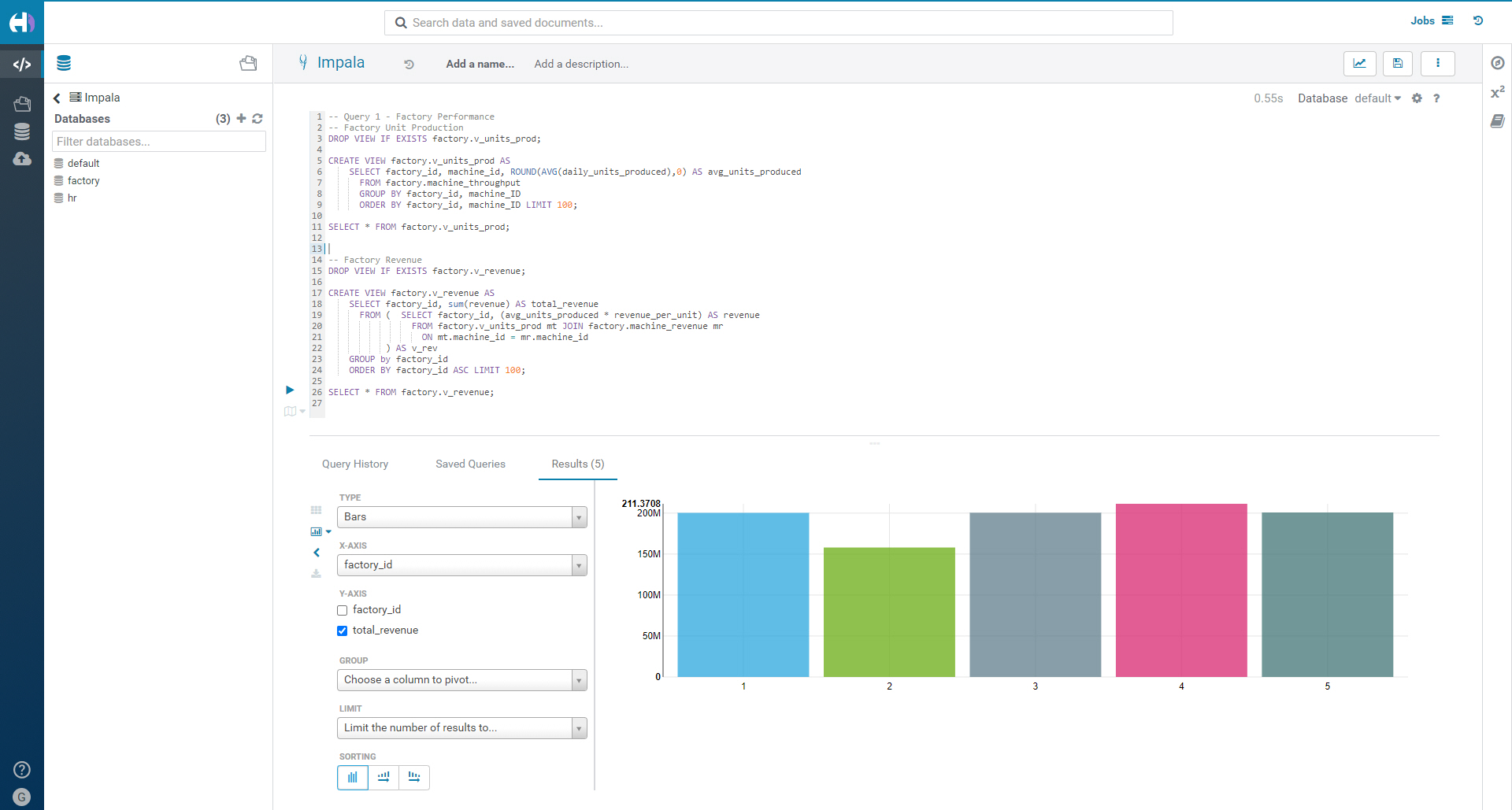Image resolution: width=1512 pixels, height=810 pixels.
Task: Open the tables browser stack icon in sidebar
Action: click(x=22, y=131)
